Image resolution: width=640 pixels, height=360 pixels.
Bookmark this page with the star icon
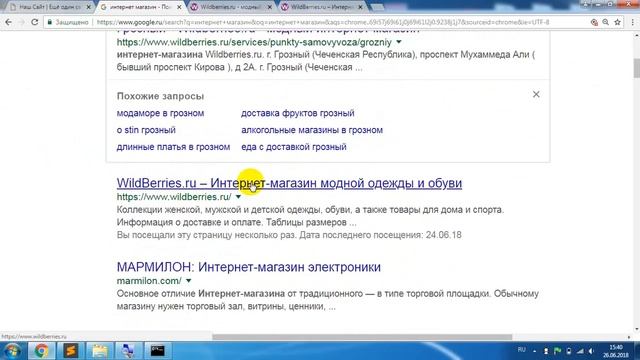pyautogui.click(x=618, y=22)
